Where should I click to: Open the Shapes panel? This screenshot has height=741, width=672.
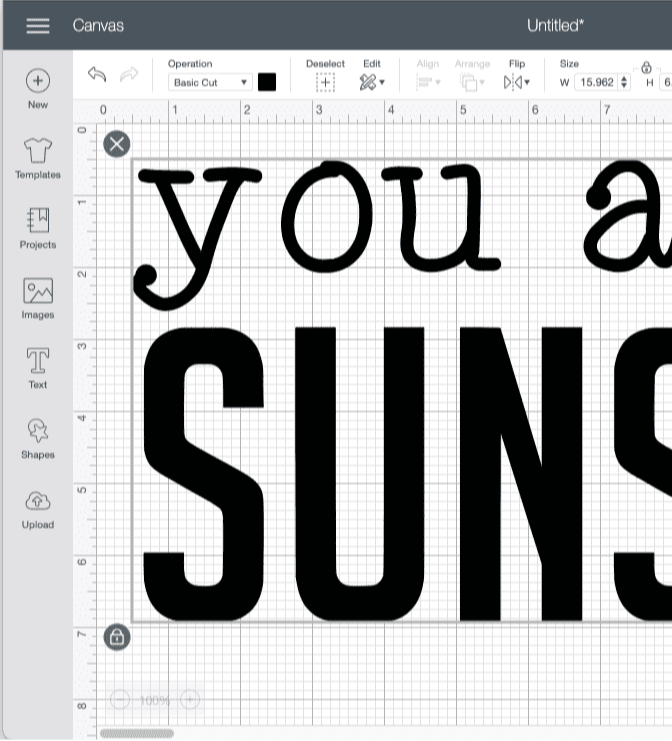coord(37,438)
